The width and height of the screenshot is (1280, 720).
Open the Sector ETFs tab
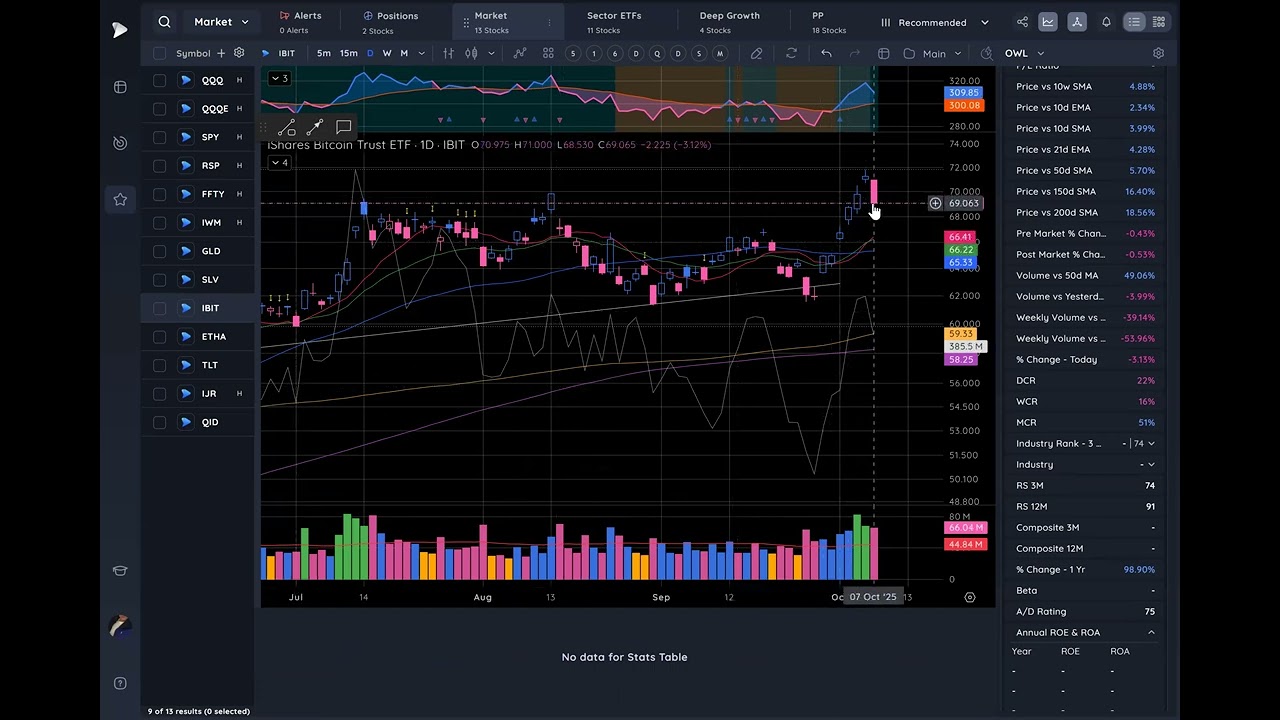tap(614, 22)
